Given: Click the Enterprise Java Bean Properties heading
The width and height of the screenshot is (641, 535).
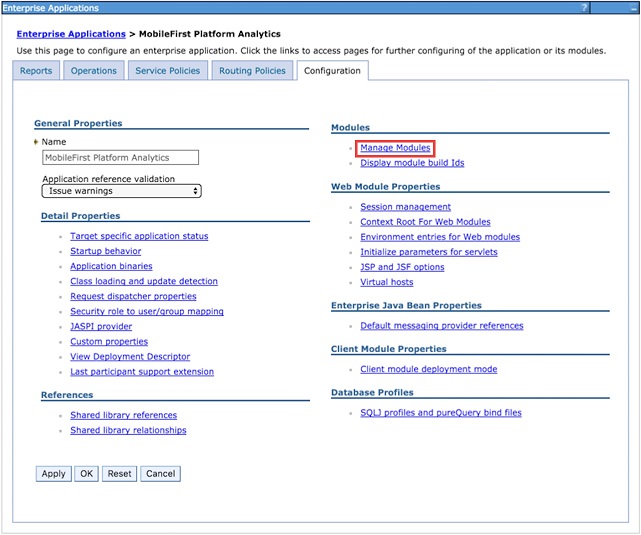Looking at the screenshot, I should tap(406, 306).
